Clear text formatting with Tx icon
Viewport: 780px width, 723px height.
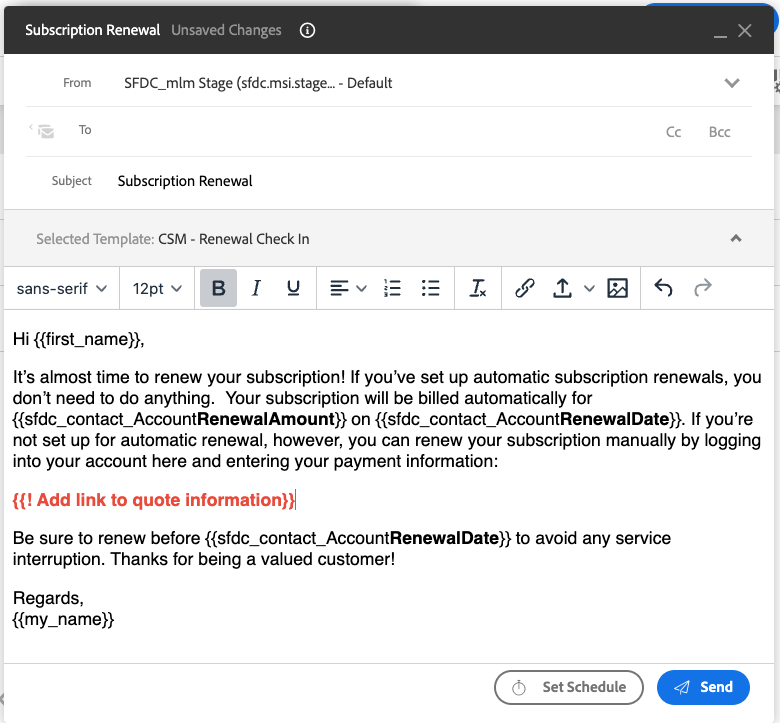[478, 288]
